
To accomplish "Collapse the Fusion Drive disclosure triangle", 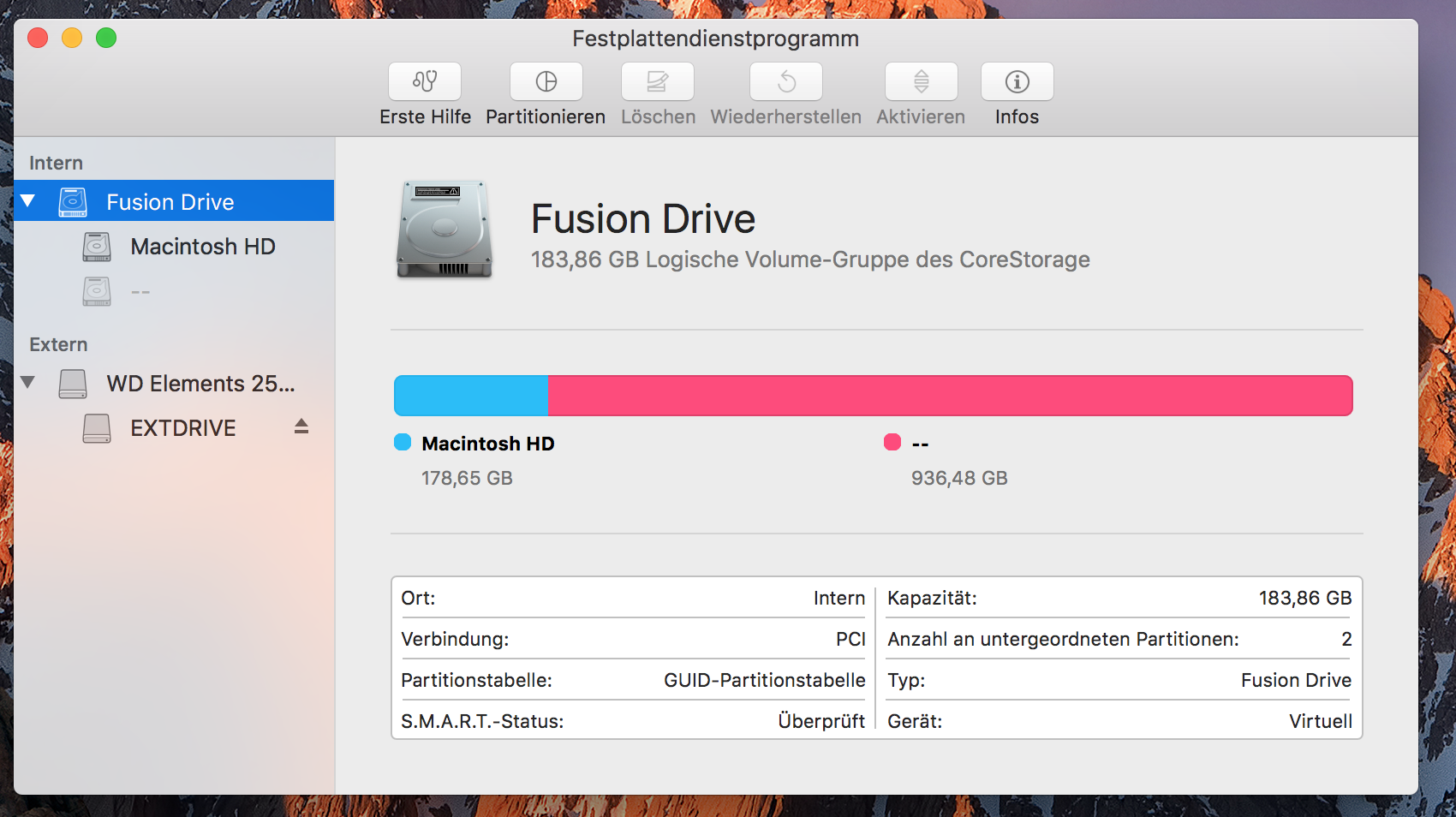I will pos(28,201).
